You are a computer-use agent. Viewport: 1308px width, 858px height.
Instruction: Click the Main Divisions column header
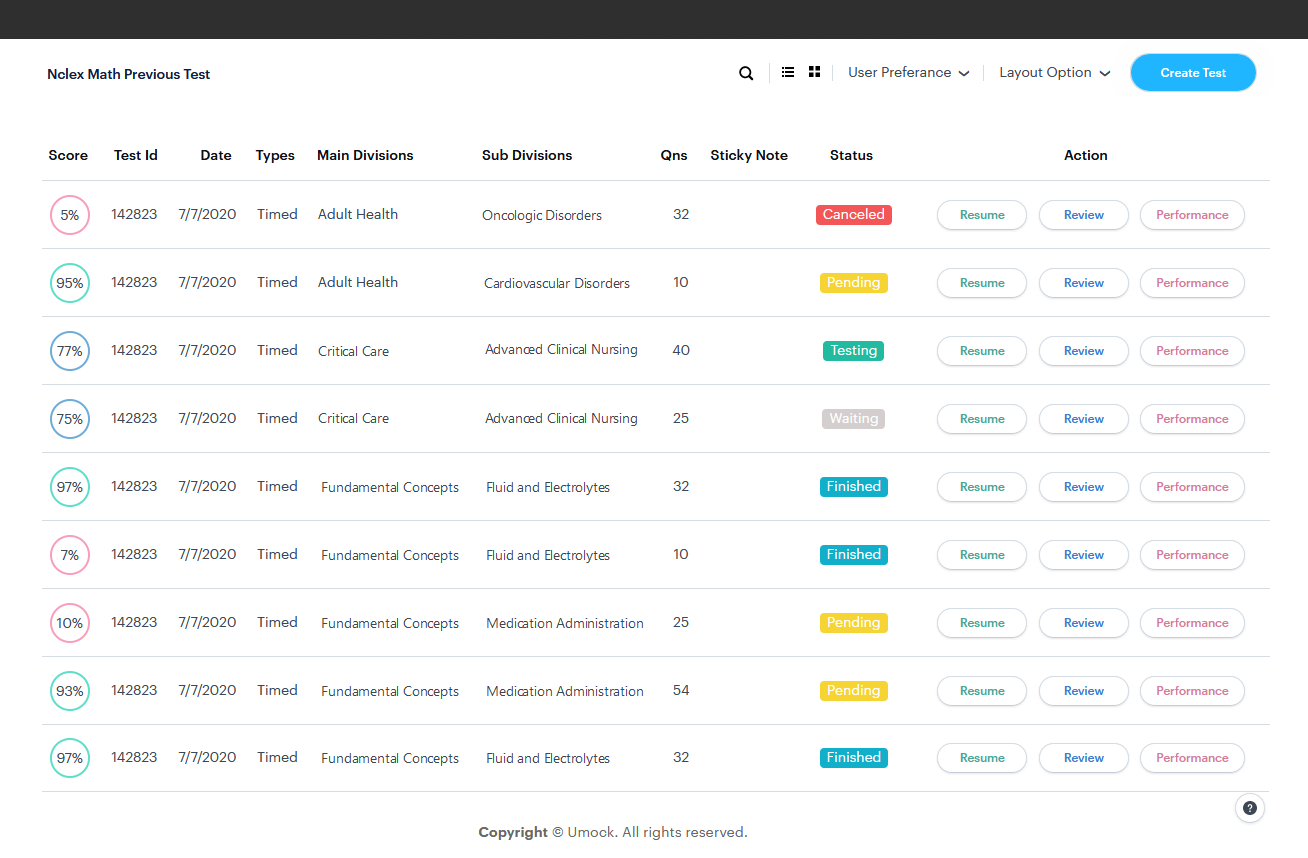[365, 155]
